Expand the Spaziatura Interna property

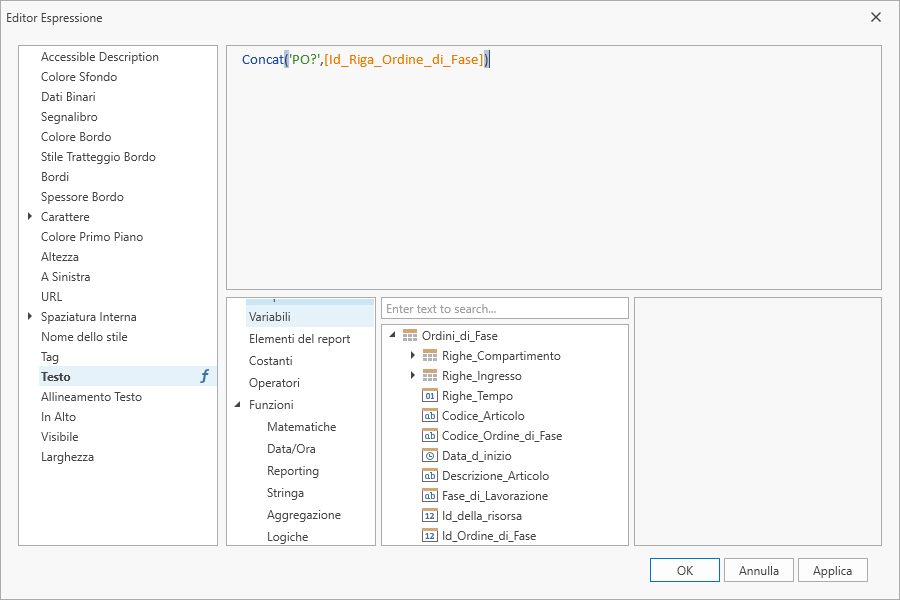click(30, 316)
